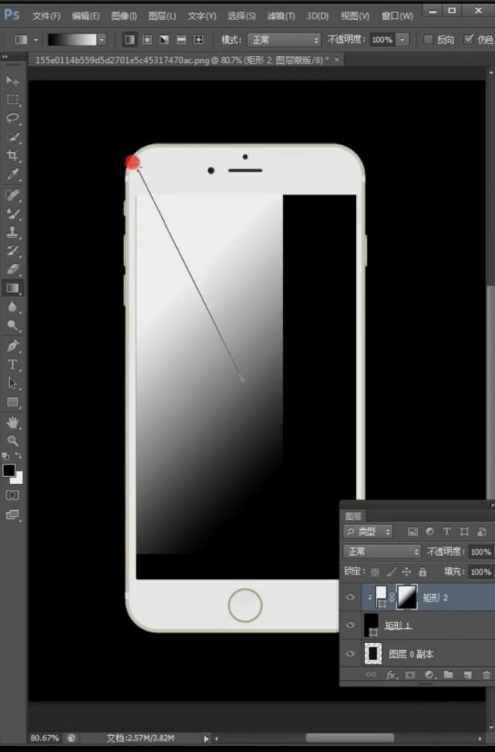The height and width of the screenshot is (752, 495).
Task: Open the 类型 layer filter dropdown
Action: (368, 531)
